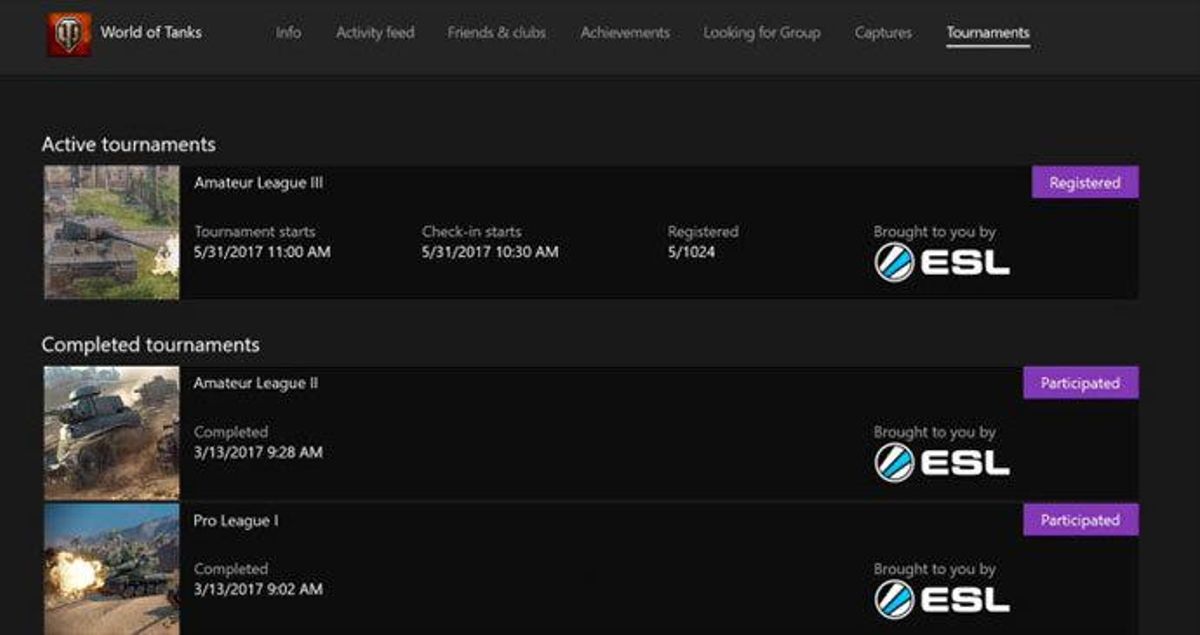Go to the Achievements tab

[624, 32]
